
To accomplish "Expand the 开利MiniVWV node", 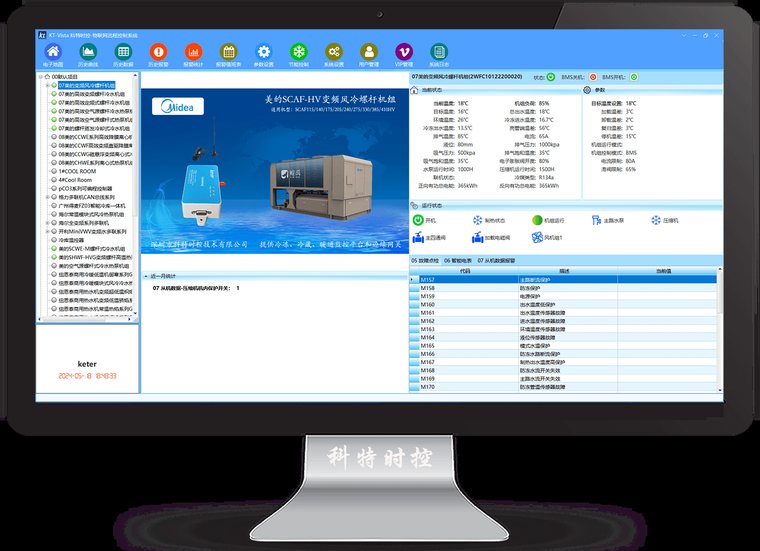I will 47,232.
